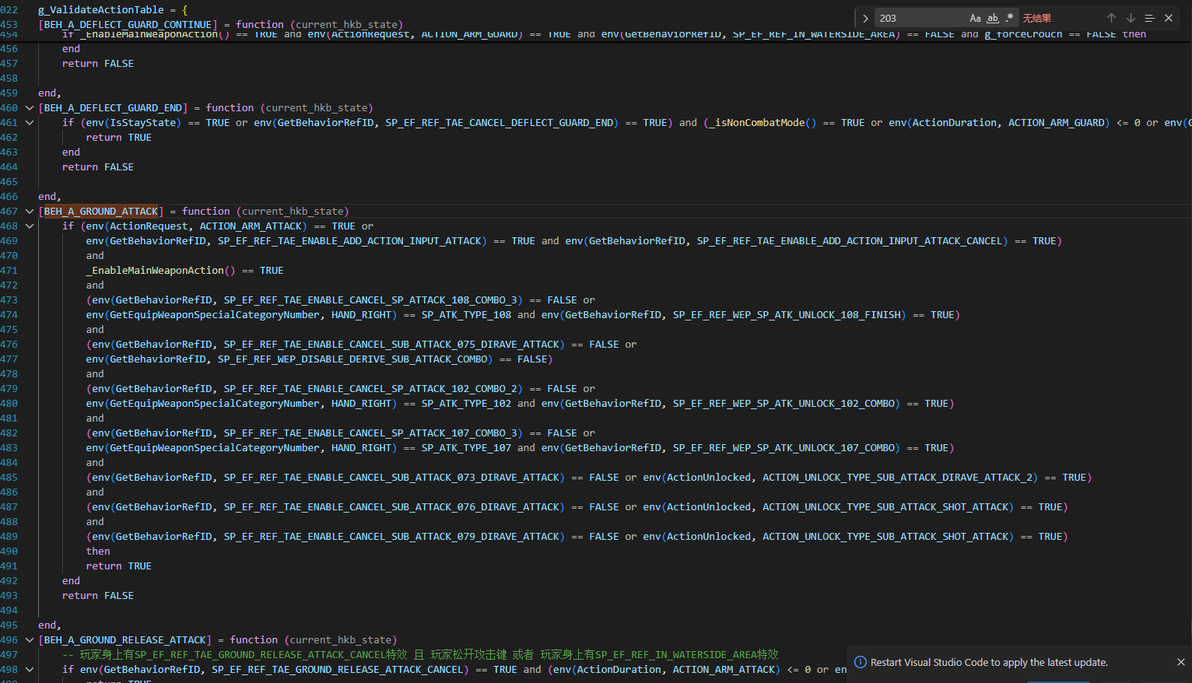1192x683 pixels.
Task: Expand the replace field chevron
Action: pyautogui.click(x=865, y=18)
